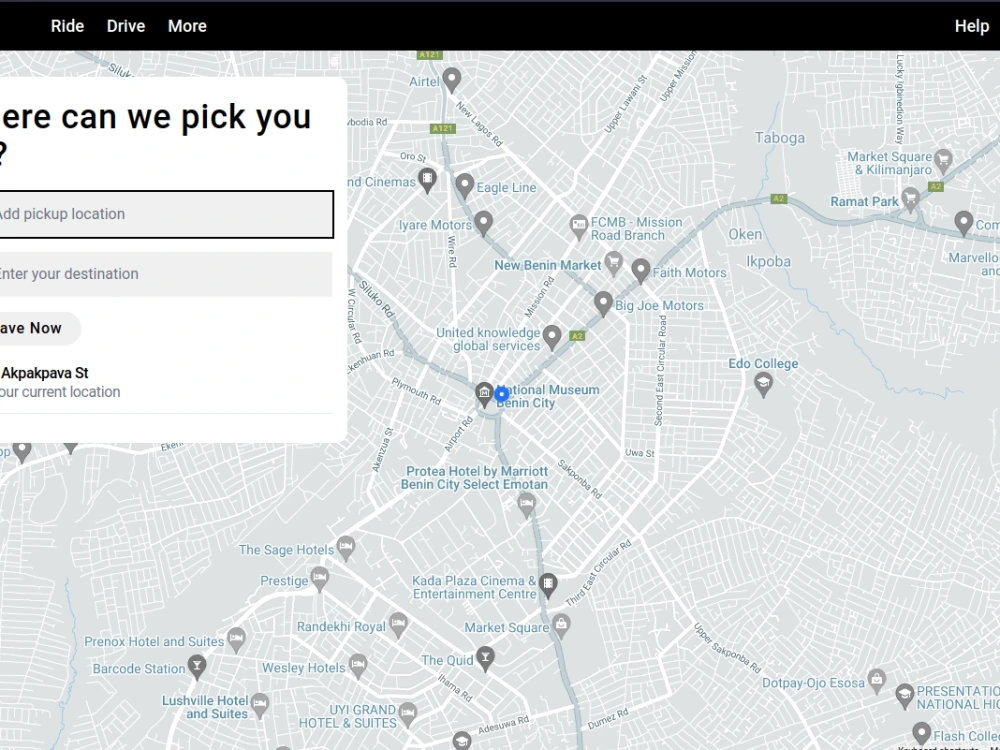Click the FCMB Mission Road Branch bank icon

click(578, 227)
